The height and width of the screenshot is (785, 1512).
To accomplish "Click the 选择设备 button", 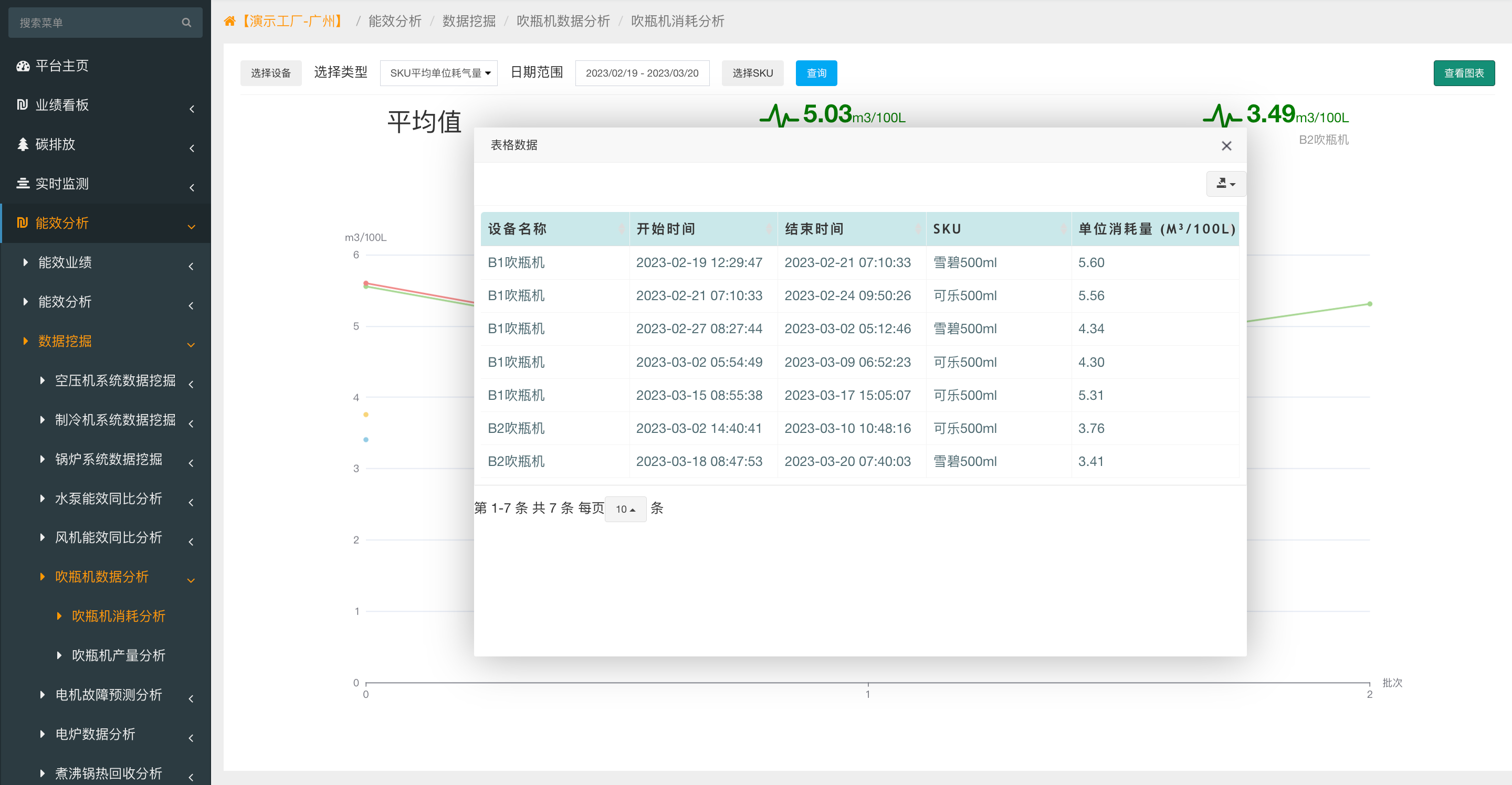I will point(270,73).
